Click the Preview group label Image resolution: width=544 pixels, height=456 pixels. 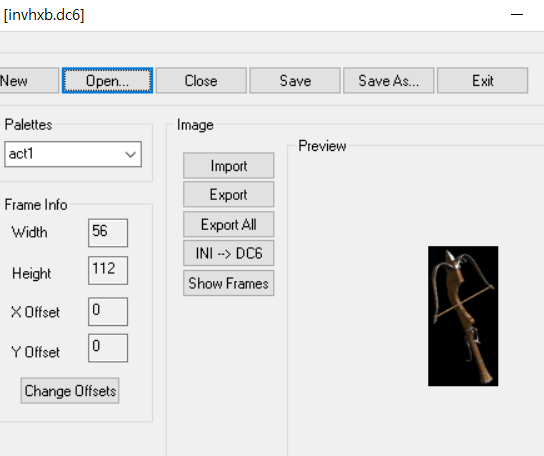click(x=322, y=146)
